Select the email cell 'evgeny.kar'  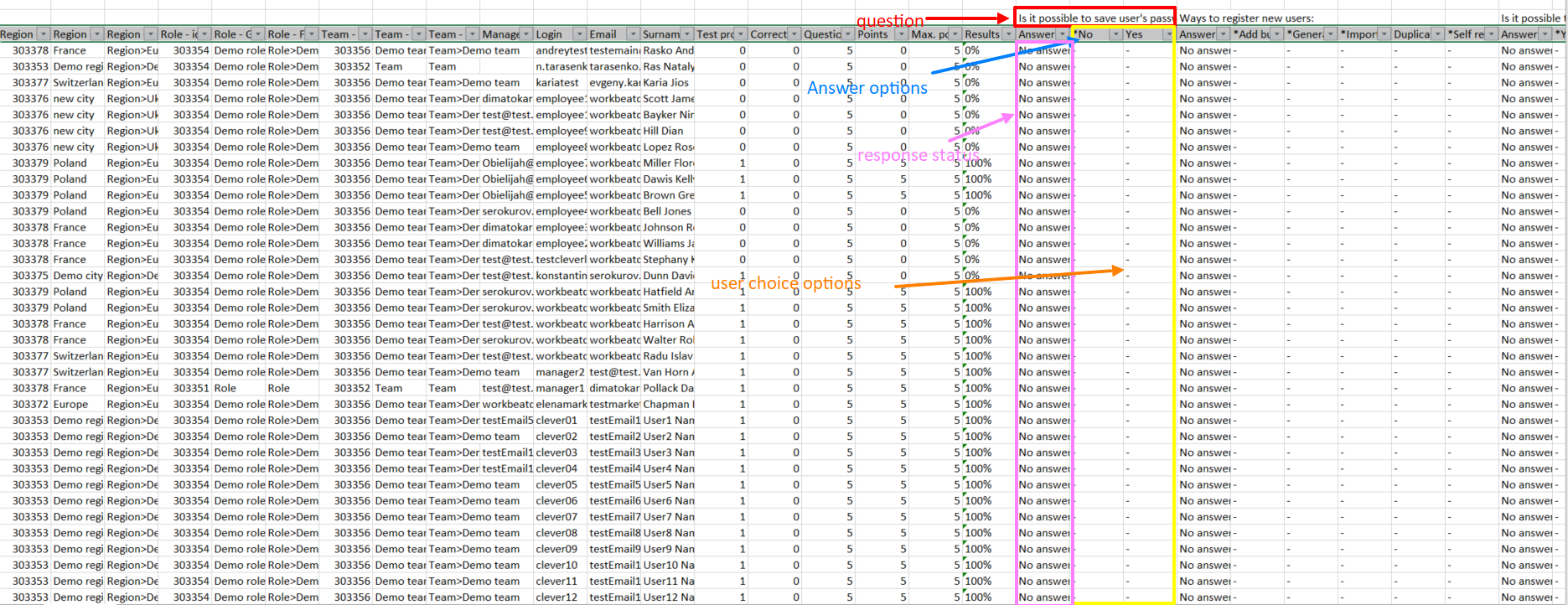click(x=614, y=83)
